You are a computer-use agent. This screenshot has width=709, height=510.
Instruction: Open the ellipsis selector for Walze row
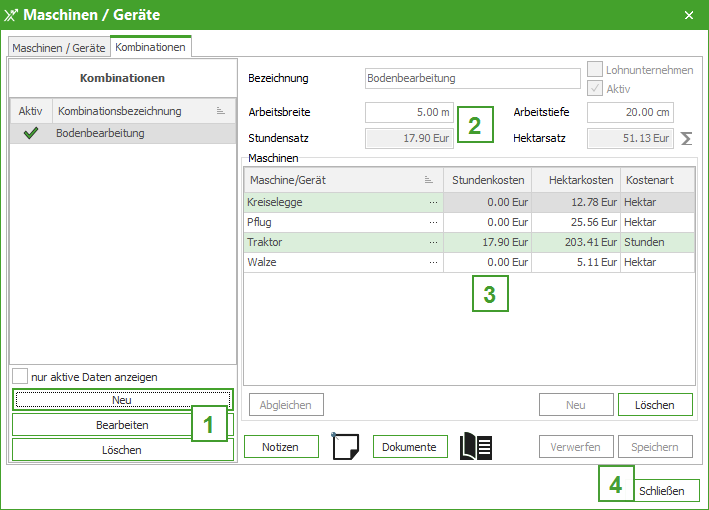[x=433, y=262]
